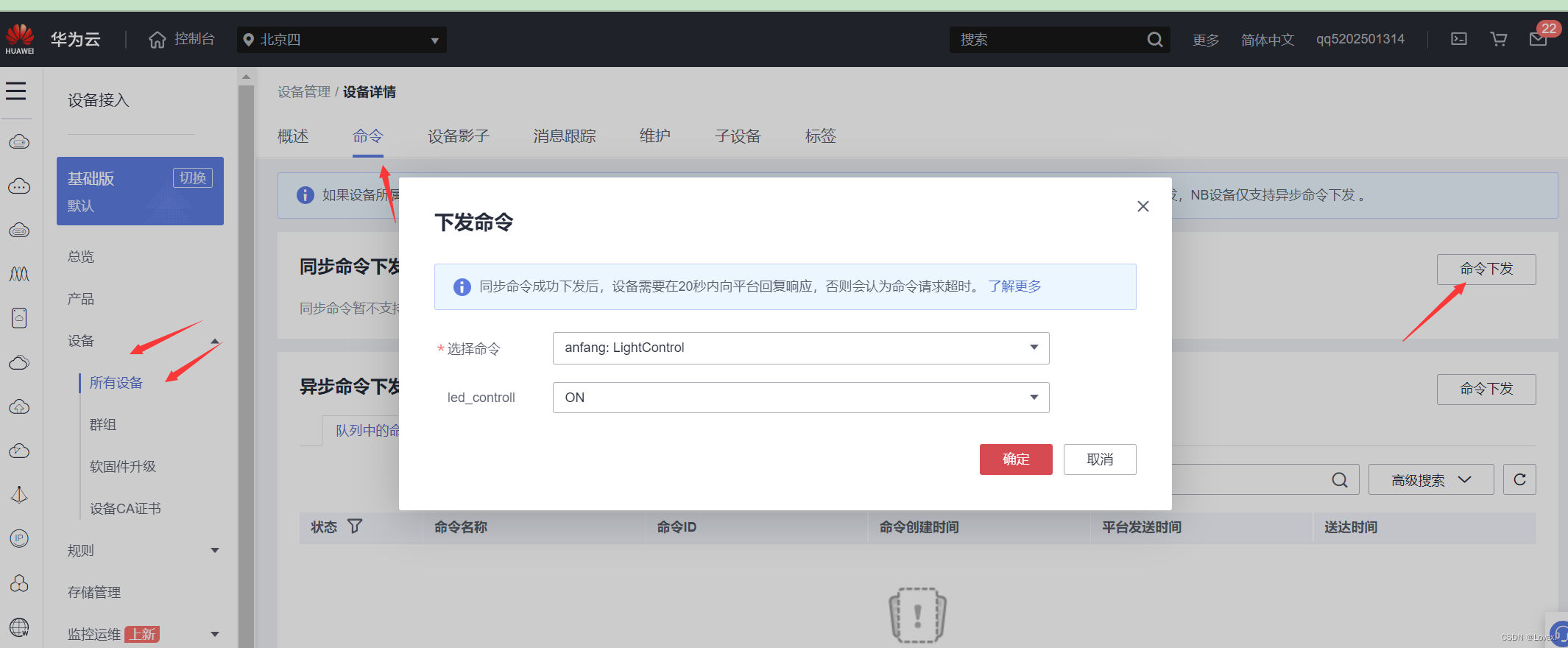Close the 下发命令 dialog with the X
This screenshot has height=648, width=1568.
pos(1143,206)
